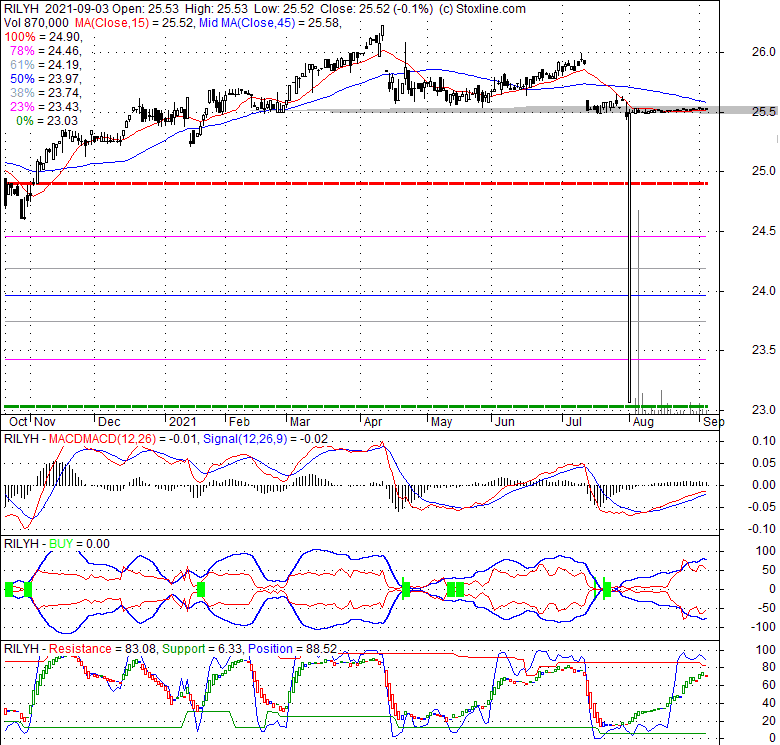Click the Support = 6.33 label
The width and height of the screenshot is (780, 745).
click(202, 649)
